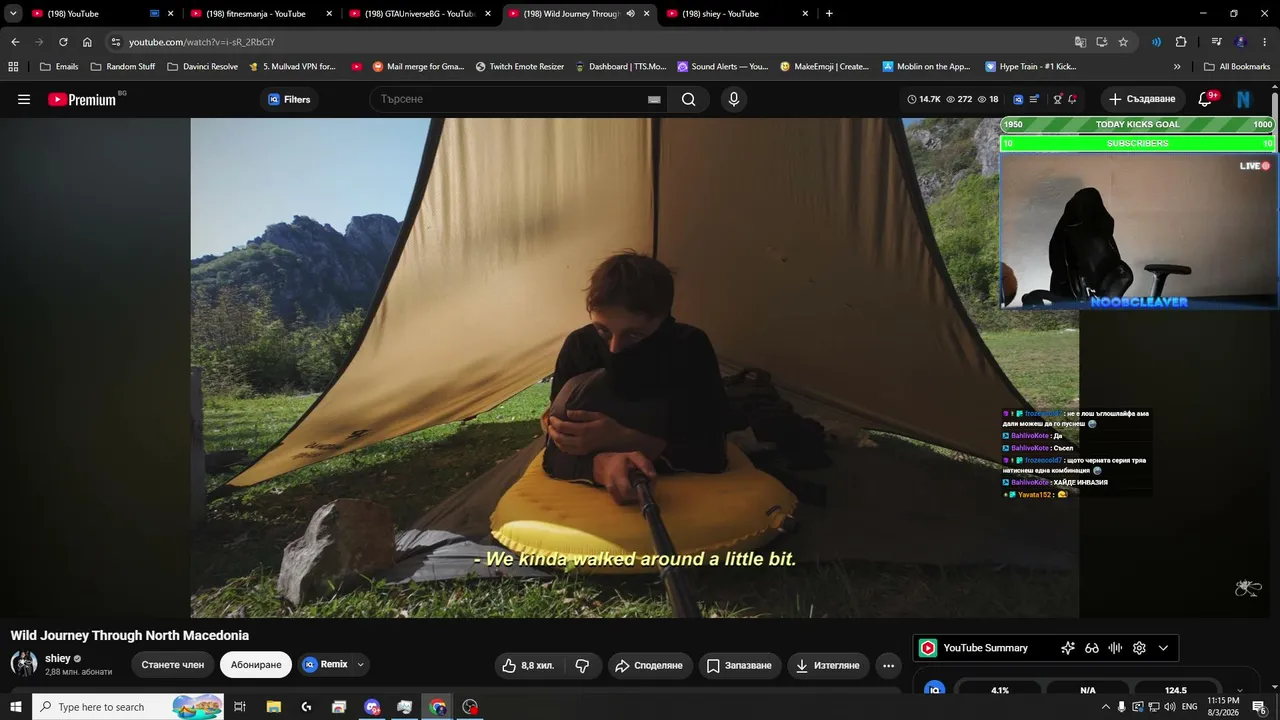Go to the browser home page
This screenshot has height=720, width=1280.
87,42
